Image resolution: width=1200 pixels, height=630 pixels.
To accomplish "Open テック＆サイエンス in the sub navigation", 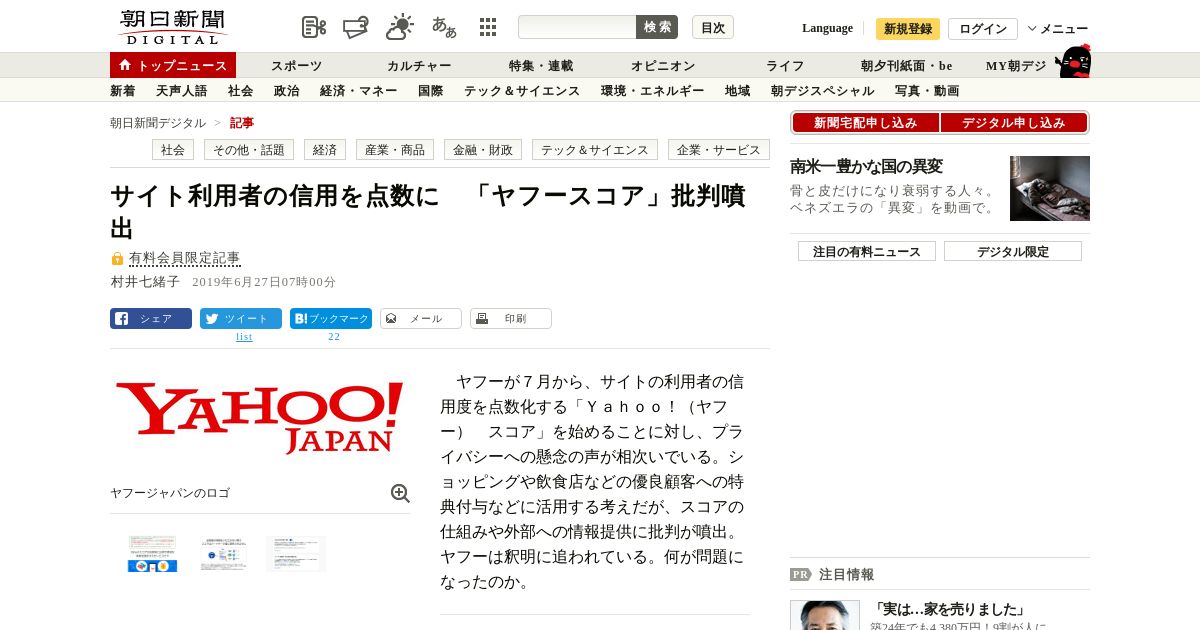I will [522, 90].
